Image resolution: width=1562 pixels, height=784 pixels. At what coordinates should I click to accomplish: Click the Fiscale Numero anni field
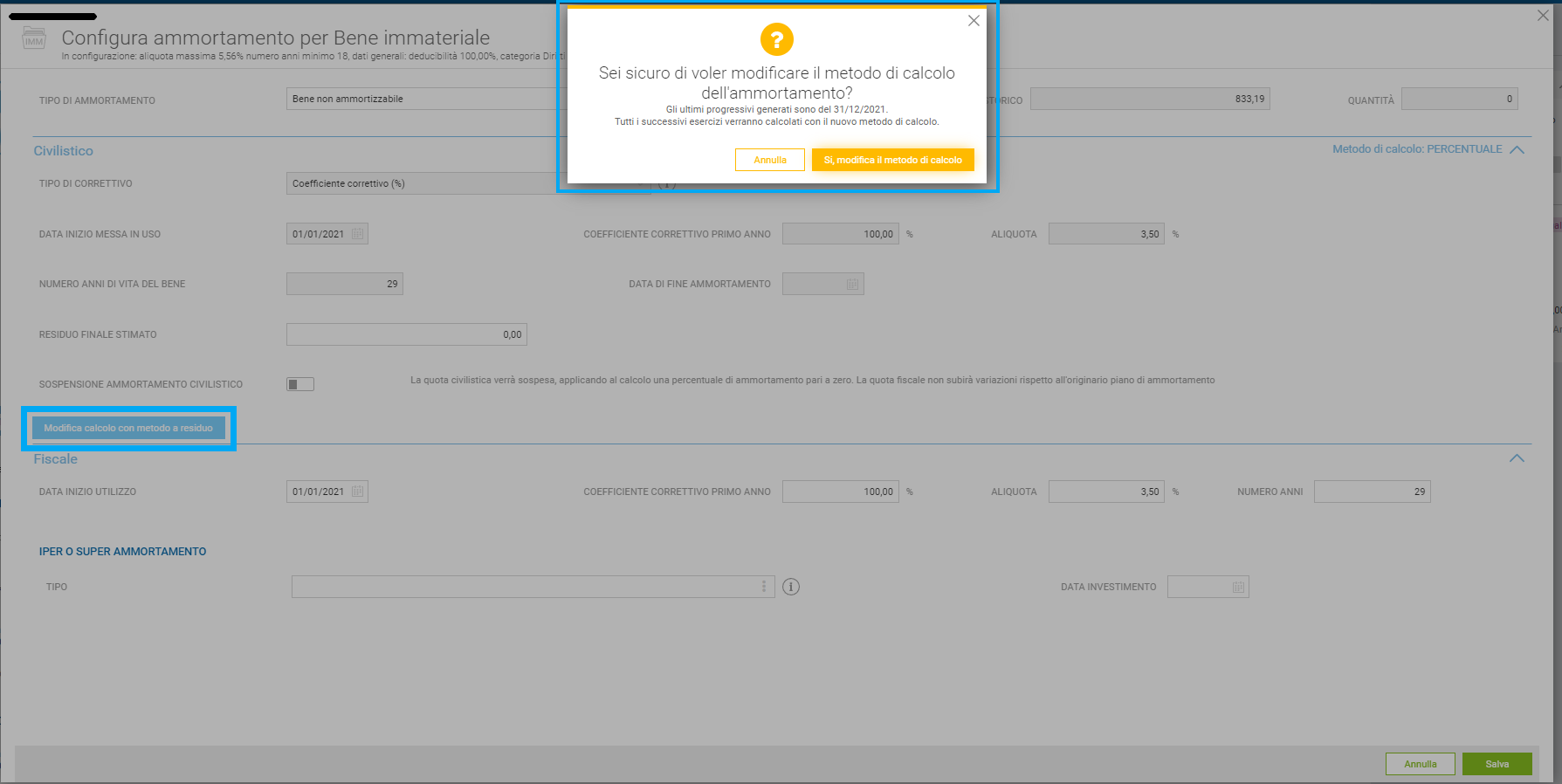1373,492
